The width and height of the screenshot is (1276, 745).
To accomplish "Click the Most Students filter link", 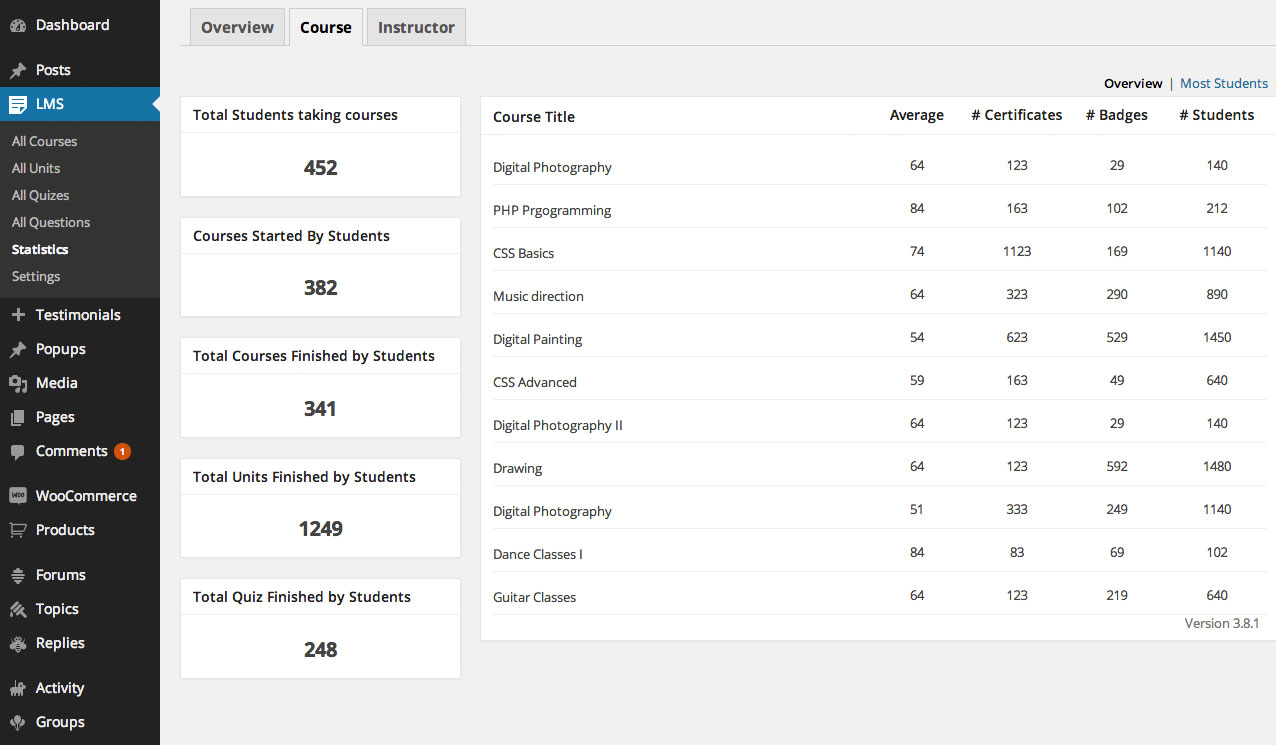I will pyautogui.click(x=1223, y=84).
